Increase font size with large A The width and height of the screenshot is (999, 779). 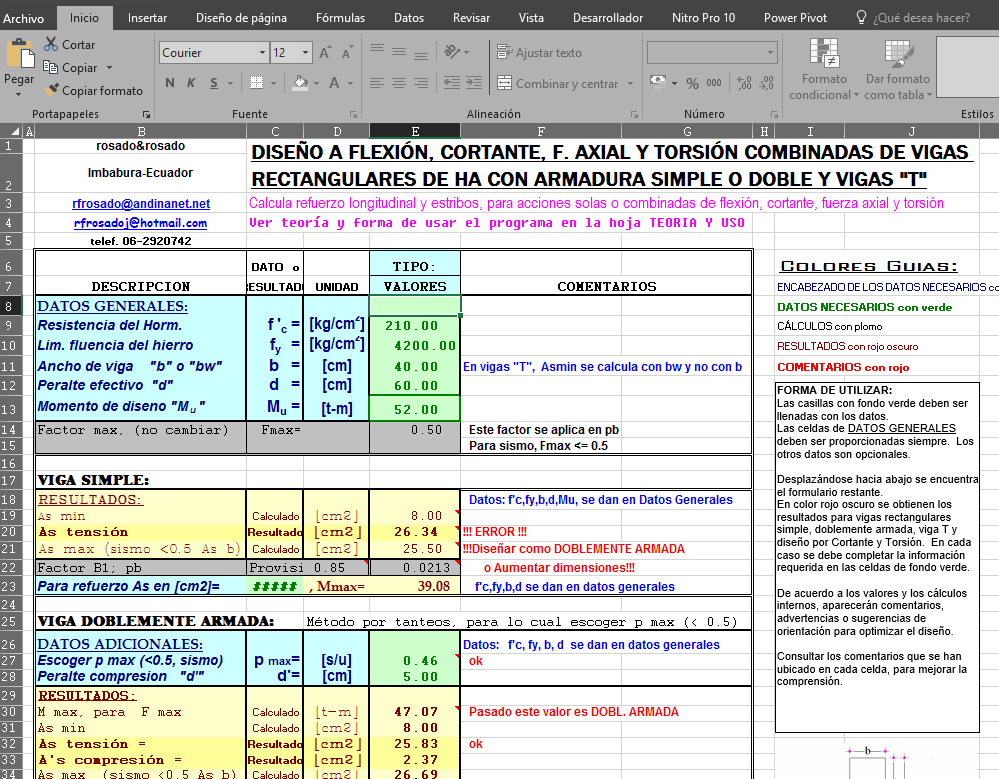pos(324,53)
